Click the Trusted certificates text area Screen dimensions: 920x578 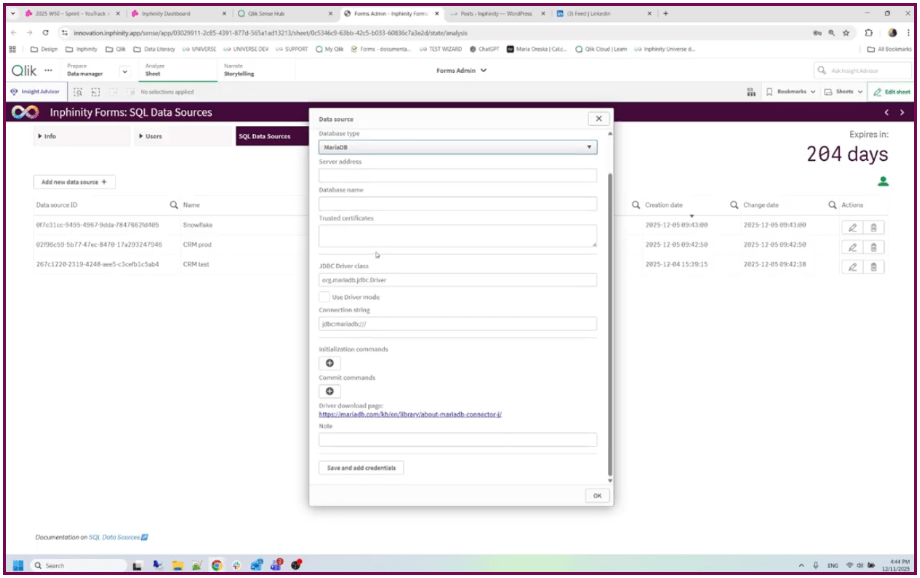click(x=458, y=236)
